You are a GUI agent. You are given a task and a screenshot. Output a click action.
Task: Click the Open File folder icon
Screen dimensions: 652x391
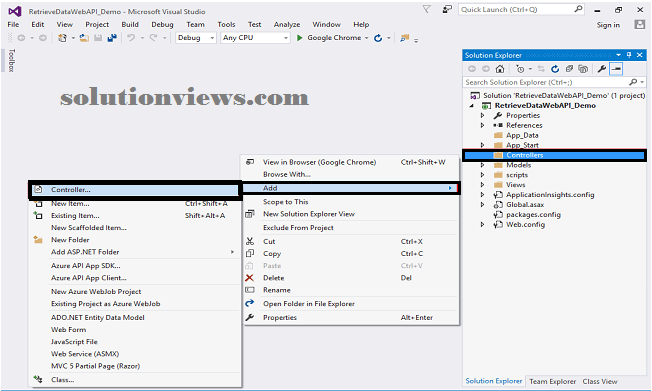[x=84, y=38]
